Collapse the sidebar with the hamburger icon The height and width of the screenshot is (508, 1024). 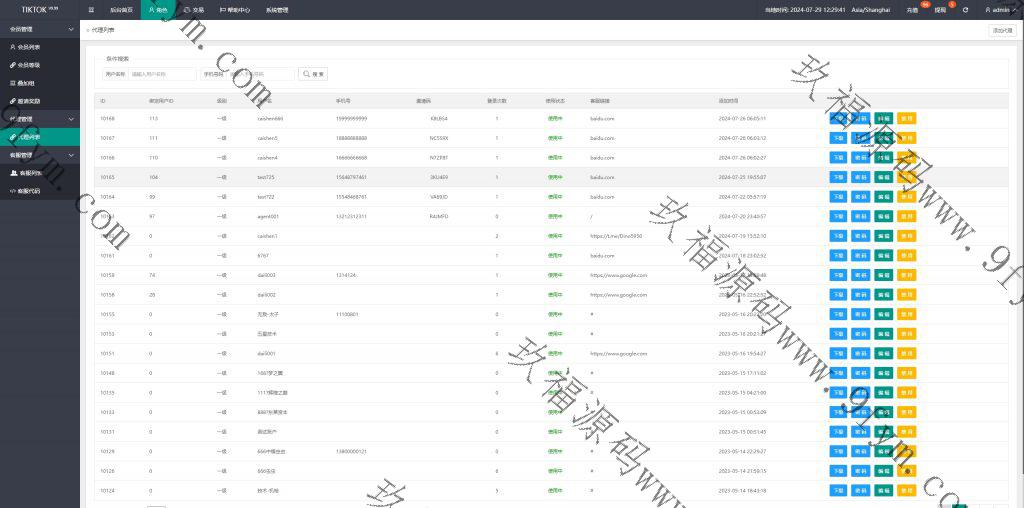92,9
